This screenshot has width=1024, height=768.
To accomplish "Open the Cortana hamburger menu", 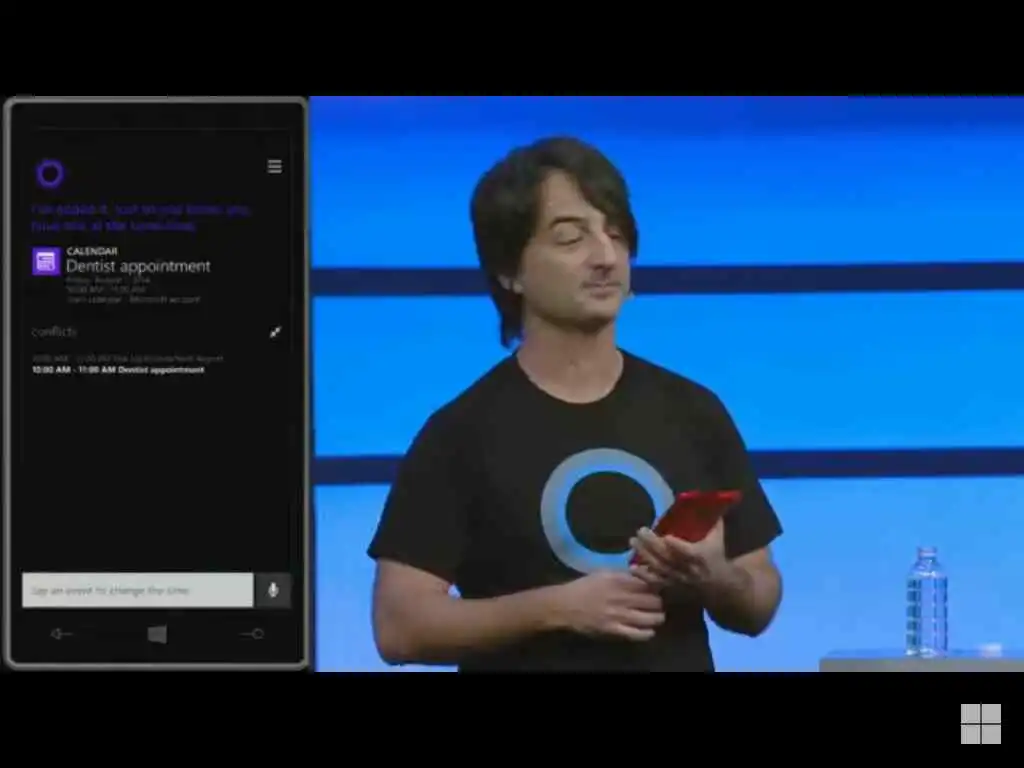I will click(275, 167).
